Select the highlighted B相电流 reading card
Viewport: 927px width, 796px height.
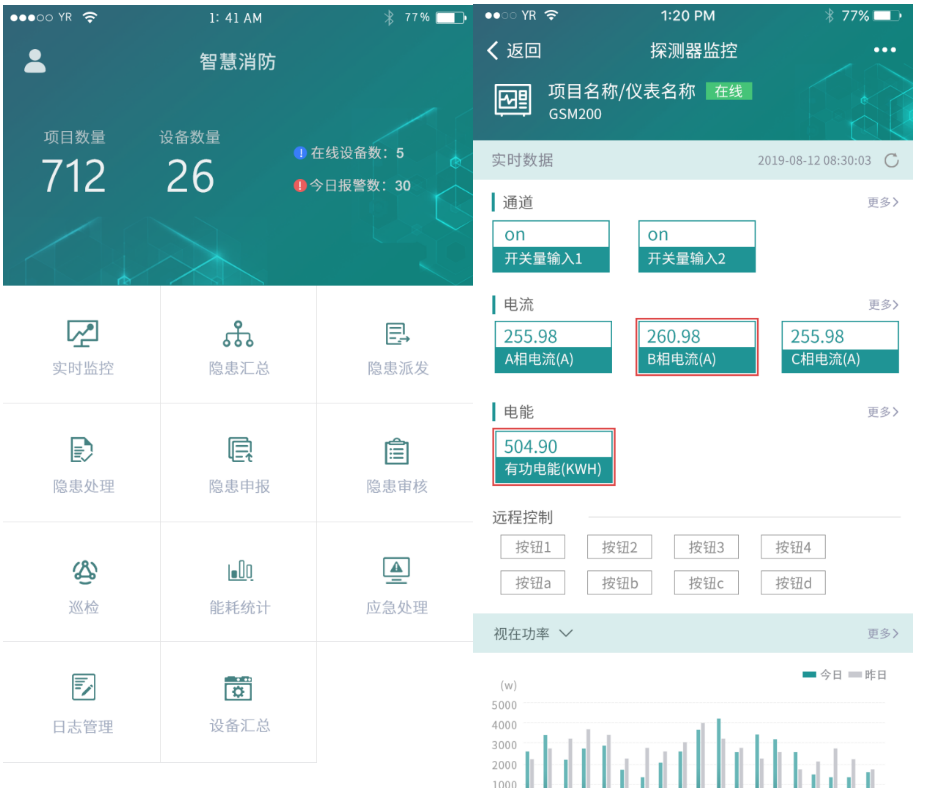696,347
